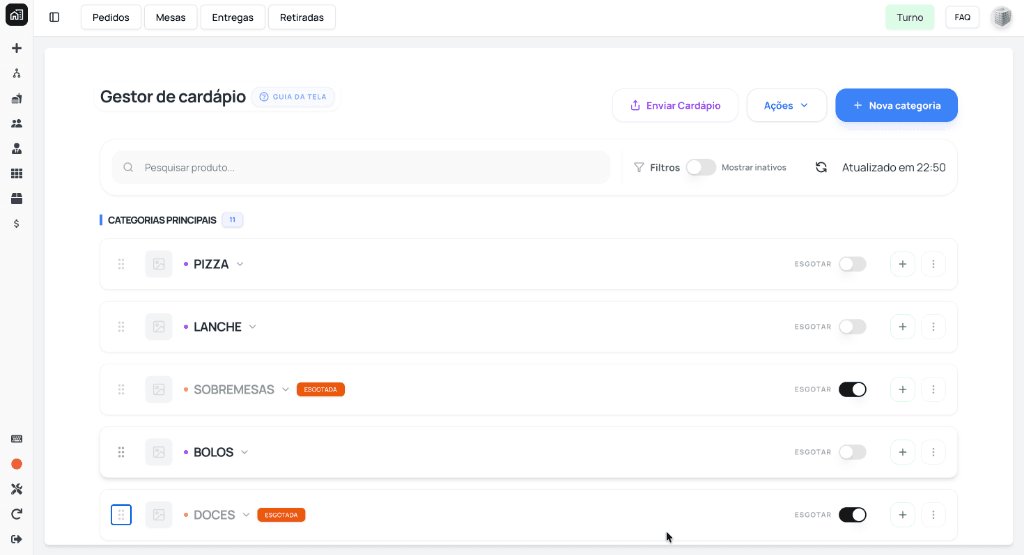Open BOLOS more options menu
The width and height of the screenshot is (1024, 555).
[x=933, y=452]
